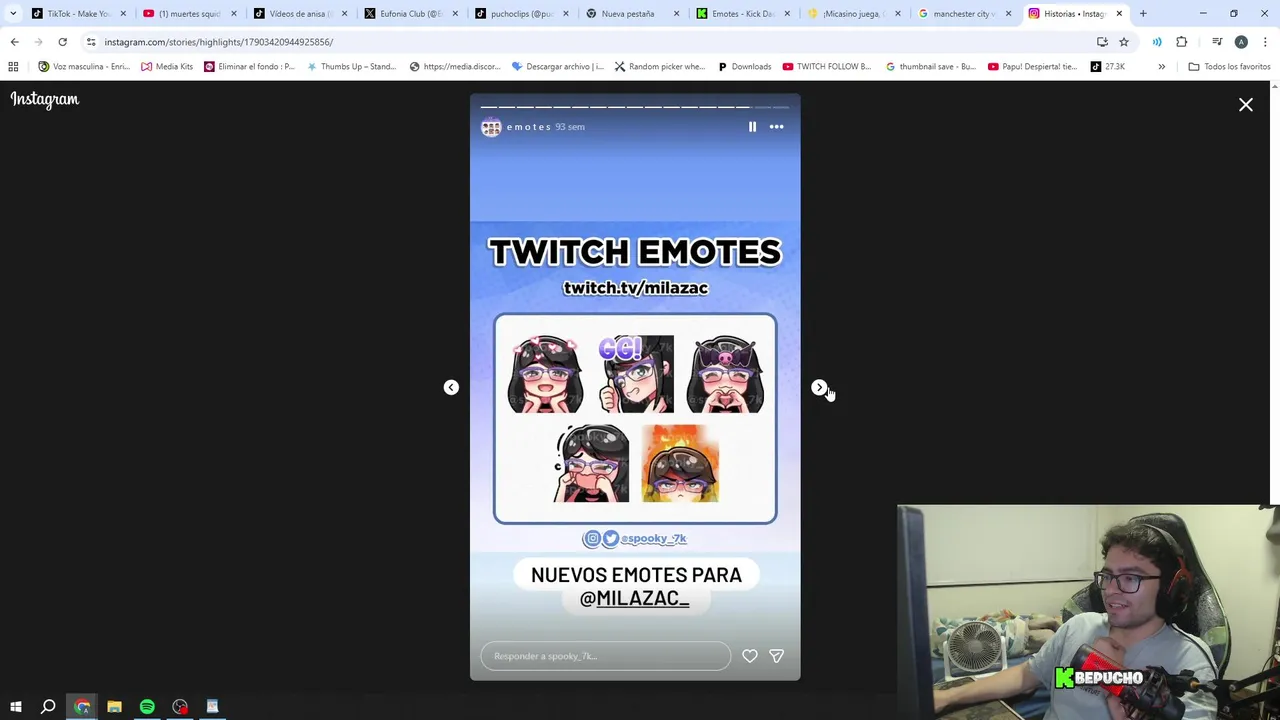View site information icon in address bar
Viewport: 1280px width, 720px height.
91,42
